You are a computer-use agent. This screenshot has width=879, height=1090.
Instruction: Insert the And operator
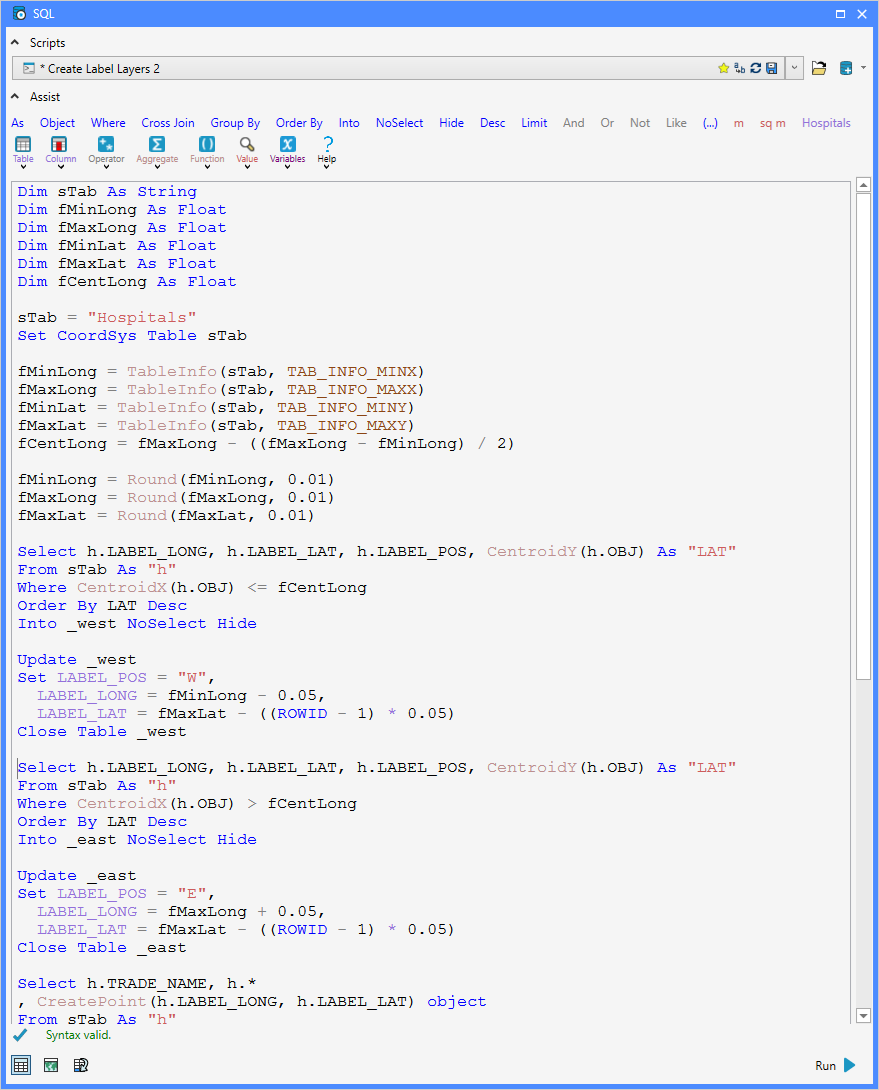(574, 123)
